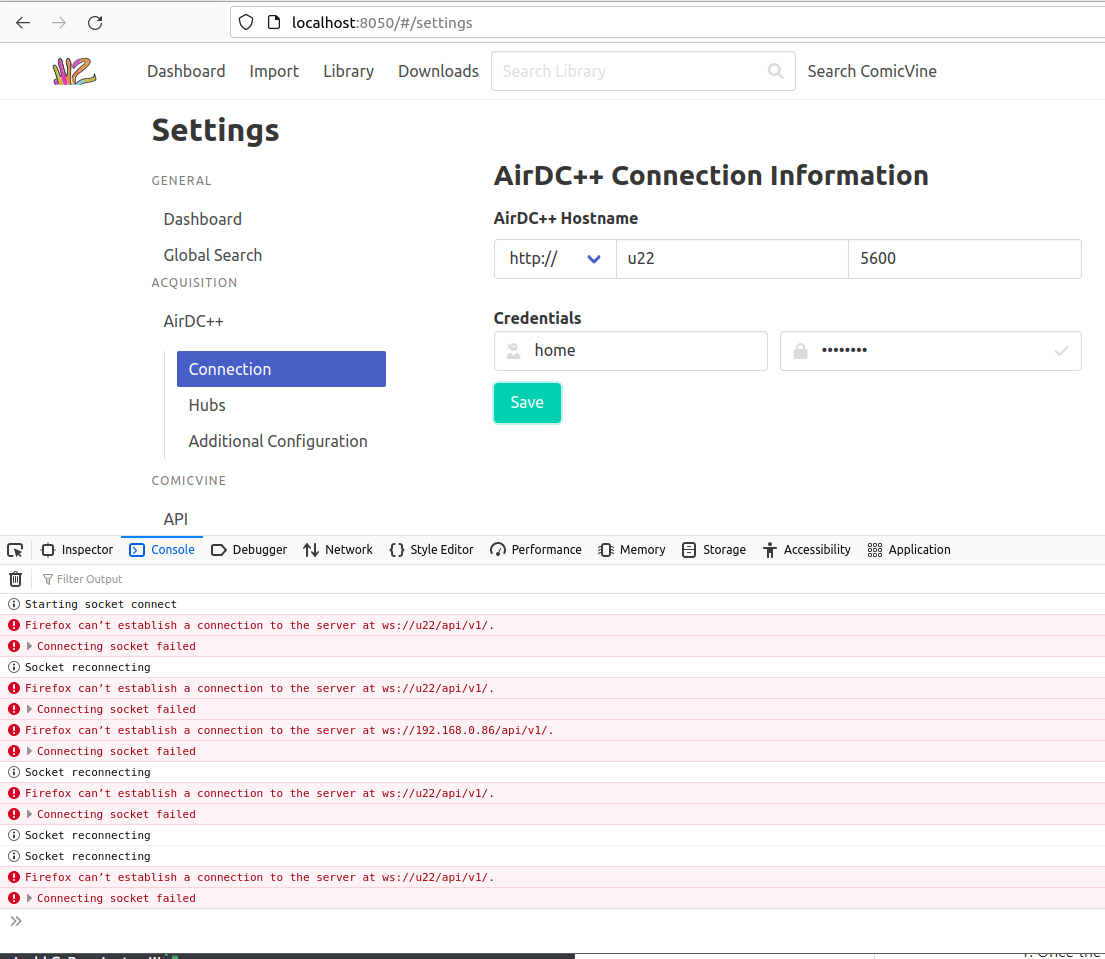Go back using the browser back arrow
This screenshot has width=1105, height=959.
[x=23, y=23]
